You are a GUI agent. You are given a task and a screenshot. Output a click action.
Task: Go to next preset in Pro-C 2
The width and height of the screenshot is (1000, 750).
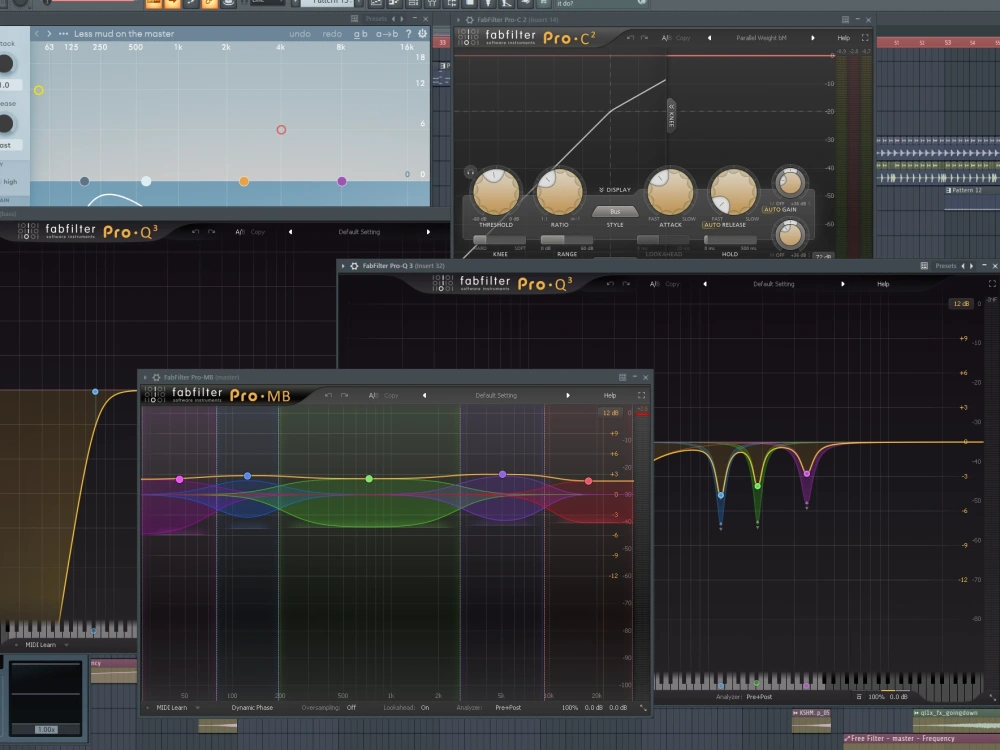(812, 38)
